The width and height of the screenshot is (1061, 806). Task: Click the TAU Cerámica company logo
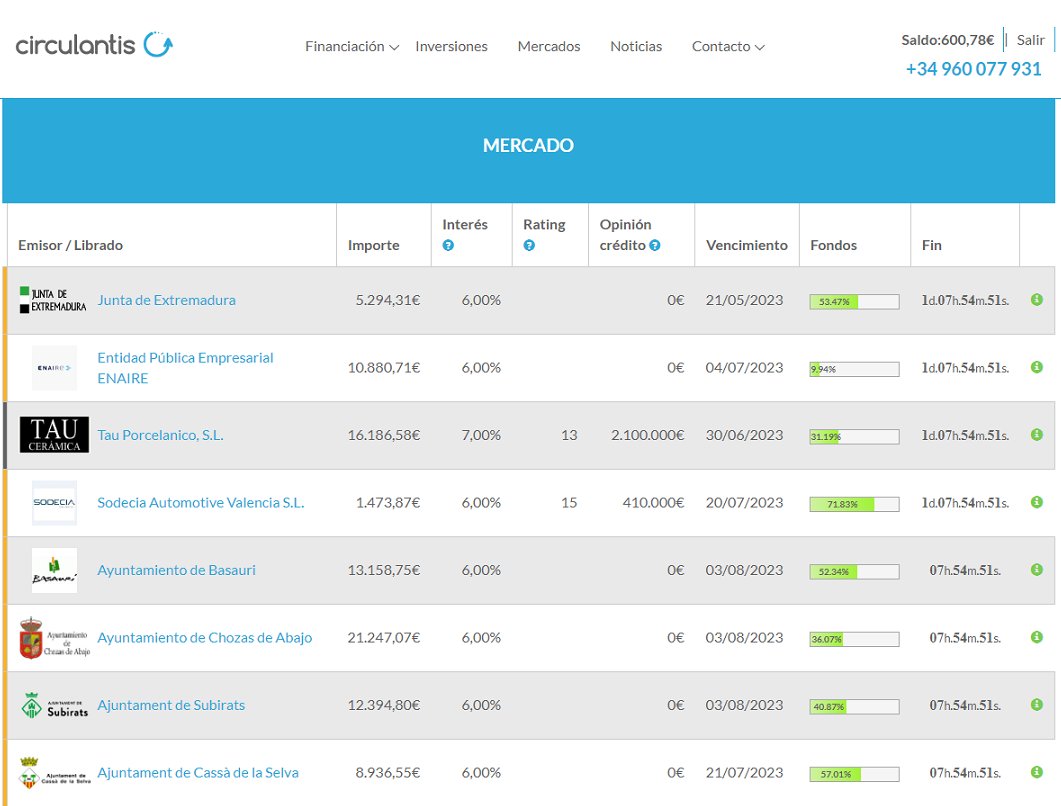tap(54, 434)
